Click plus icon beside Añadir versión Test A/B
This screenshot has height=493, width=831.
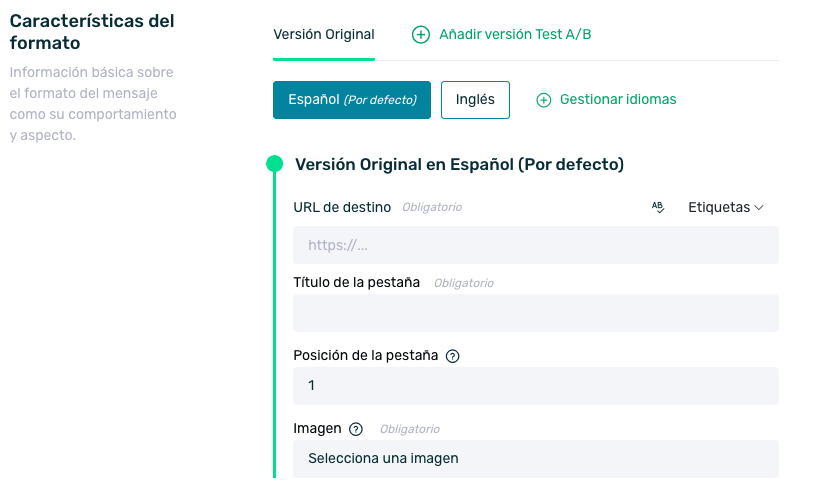click(x=421, y=35)
